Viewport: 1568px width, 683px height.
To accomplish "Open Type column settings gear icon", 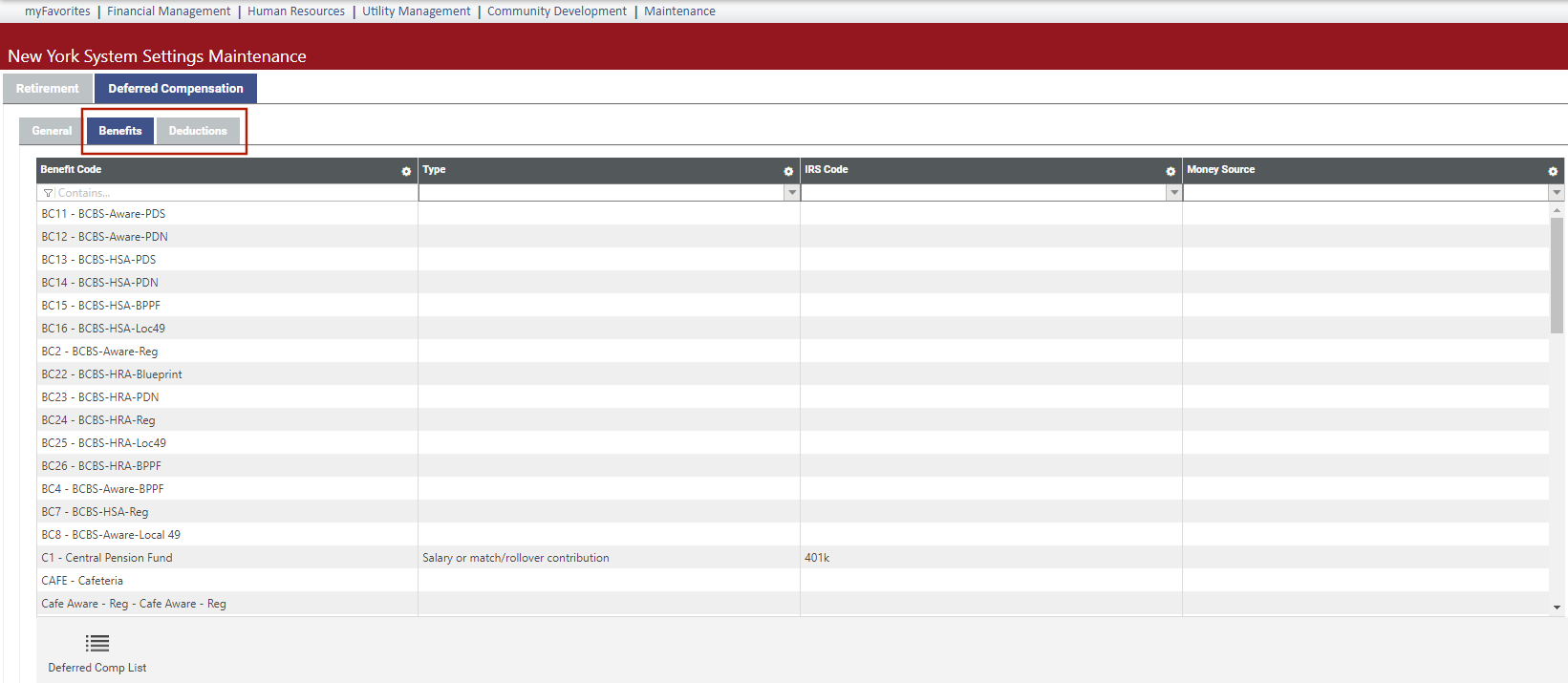I will pos(788,171).
